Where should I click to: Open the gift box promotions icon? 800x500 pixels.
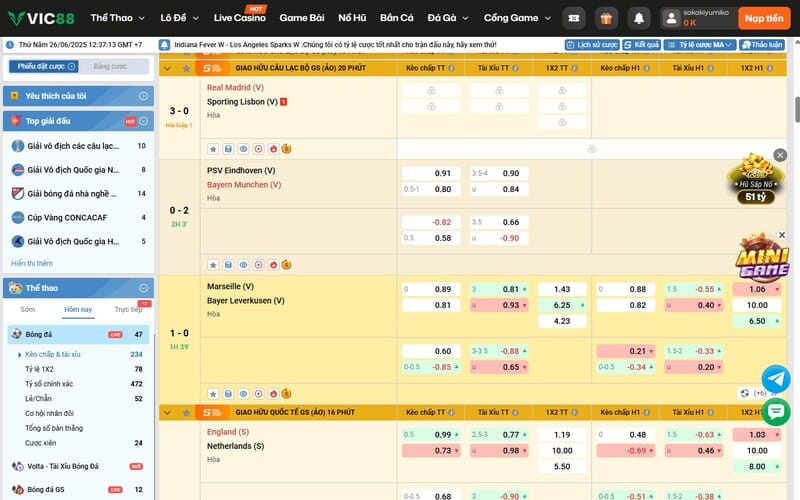(606, 18)
